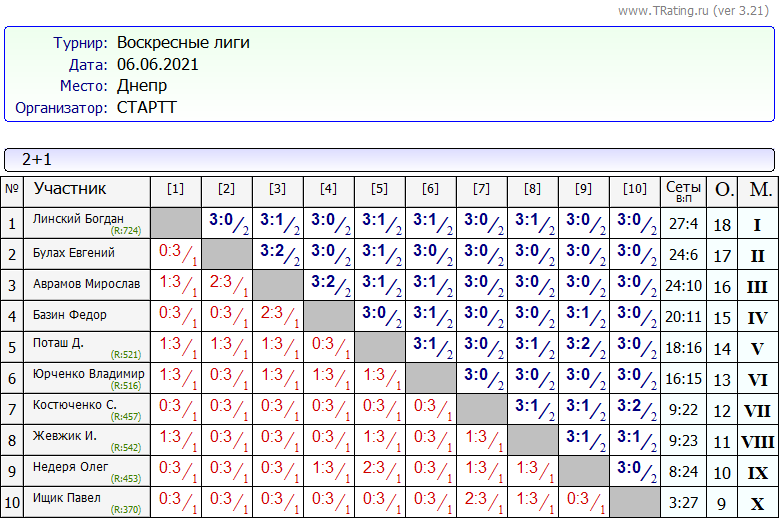Click the М. place column header
Image resolution: width=779 pixels, height=518 pixels.
tap(760, 190)
